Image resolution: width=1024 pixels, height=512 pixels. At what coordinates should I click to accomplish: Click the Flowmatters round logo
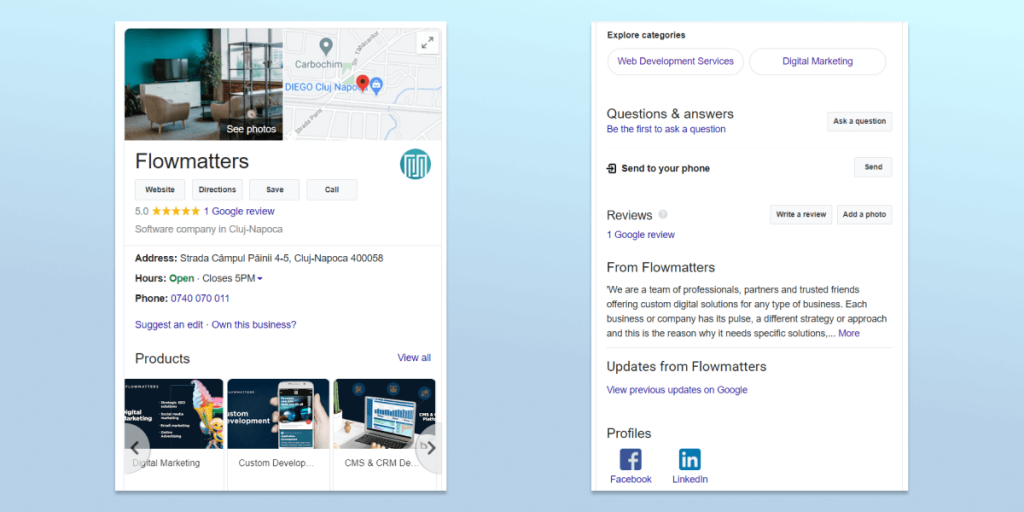click(415, 163)
